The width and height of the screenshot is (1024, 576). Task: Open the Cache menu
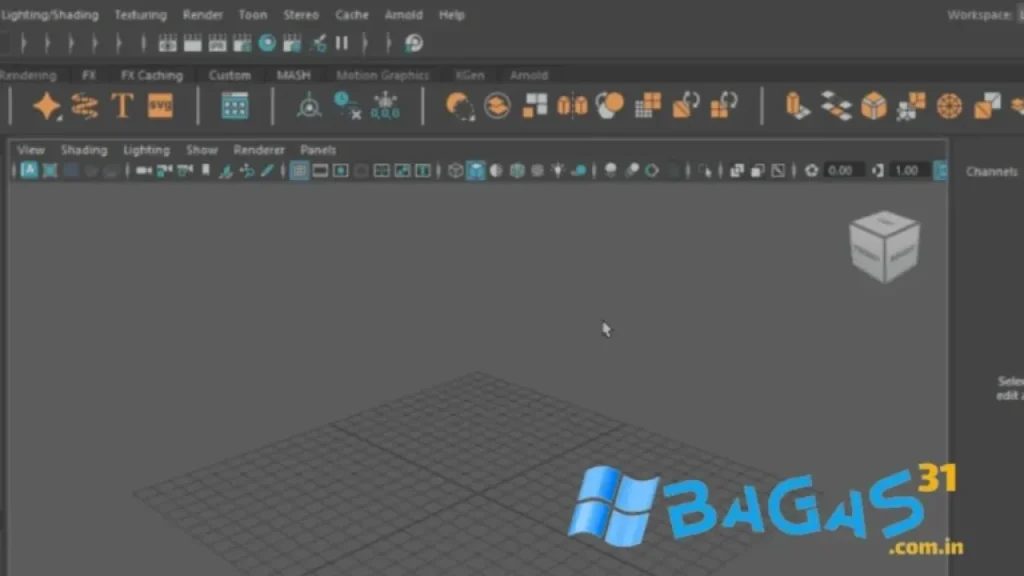pyautogui.click(x=351, y=14)
